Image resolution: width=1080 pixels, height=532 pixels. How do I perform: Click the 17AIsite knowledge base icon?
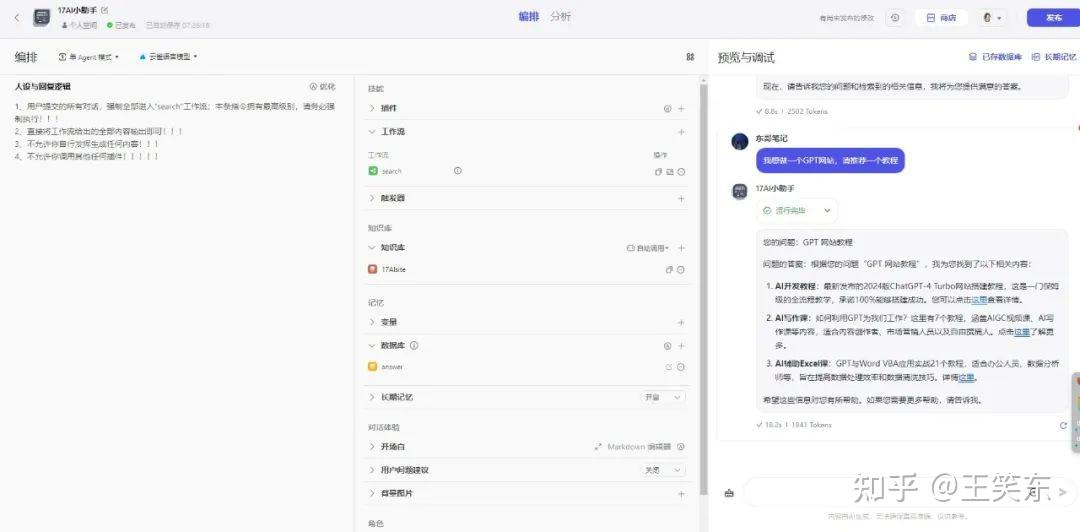tap(373, 269)
